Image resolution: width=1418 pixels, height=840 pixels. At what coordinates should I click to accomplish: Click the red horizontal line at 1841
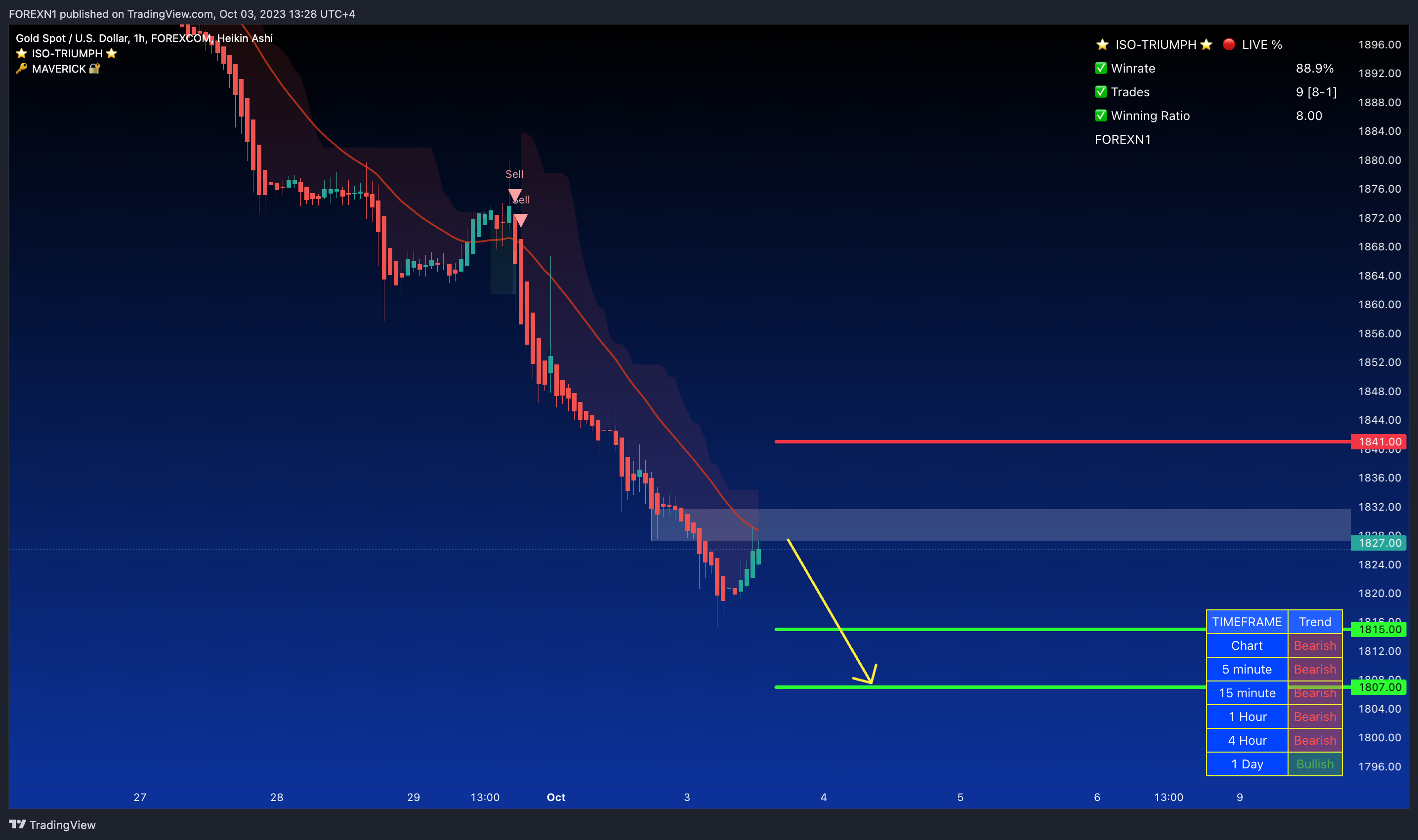pos(1062,441)
